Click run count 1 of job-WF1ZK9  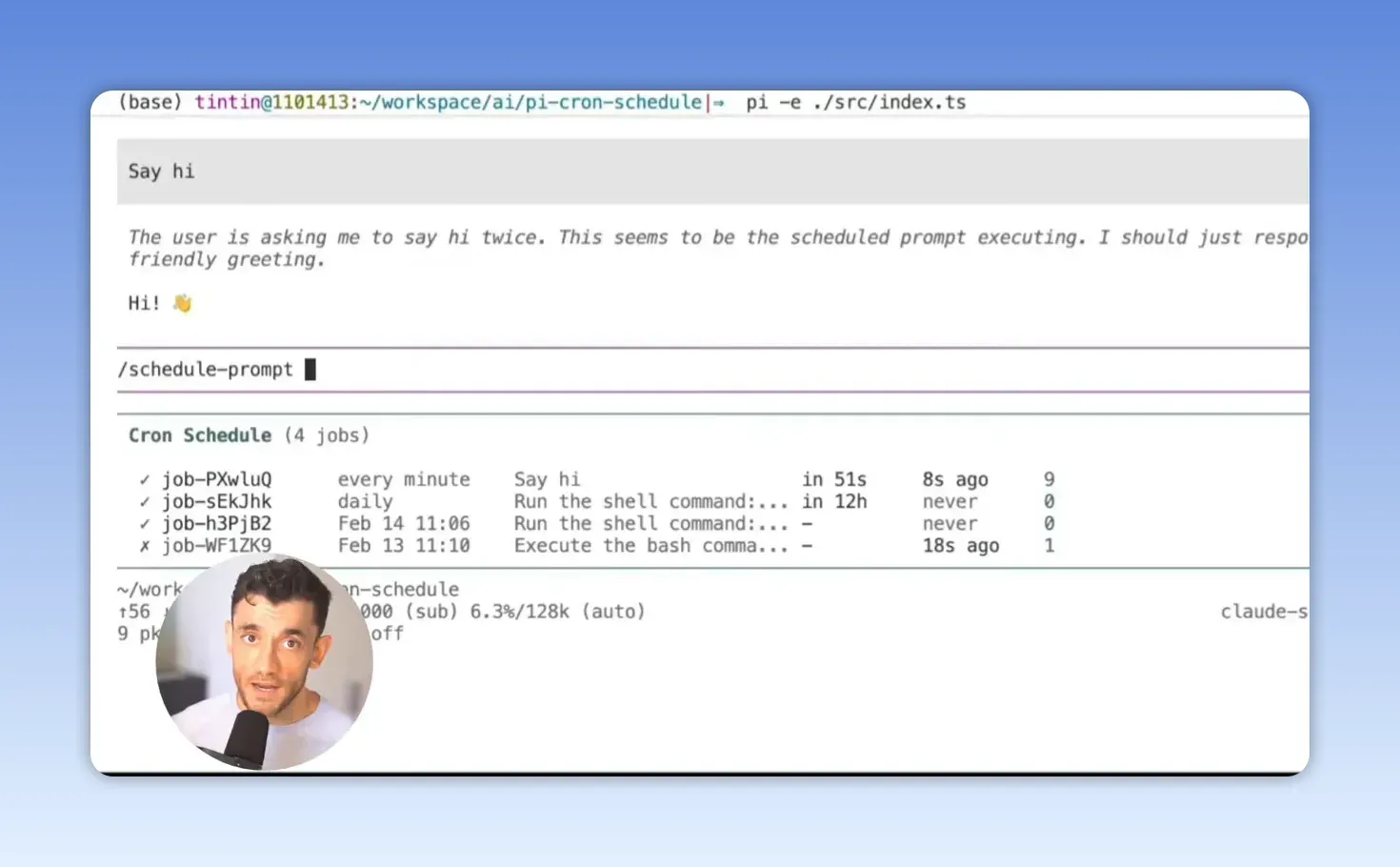click(1050, 546)
